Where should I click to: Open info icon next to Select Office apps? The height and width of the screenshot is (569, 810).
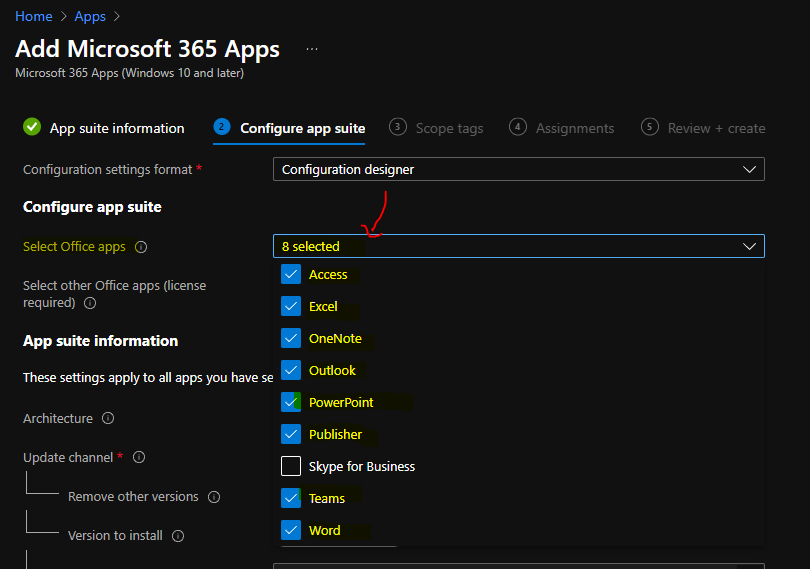click(141, 247)
